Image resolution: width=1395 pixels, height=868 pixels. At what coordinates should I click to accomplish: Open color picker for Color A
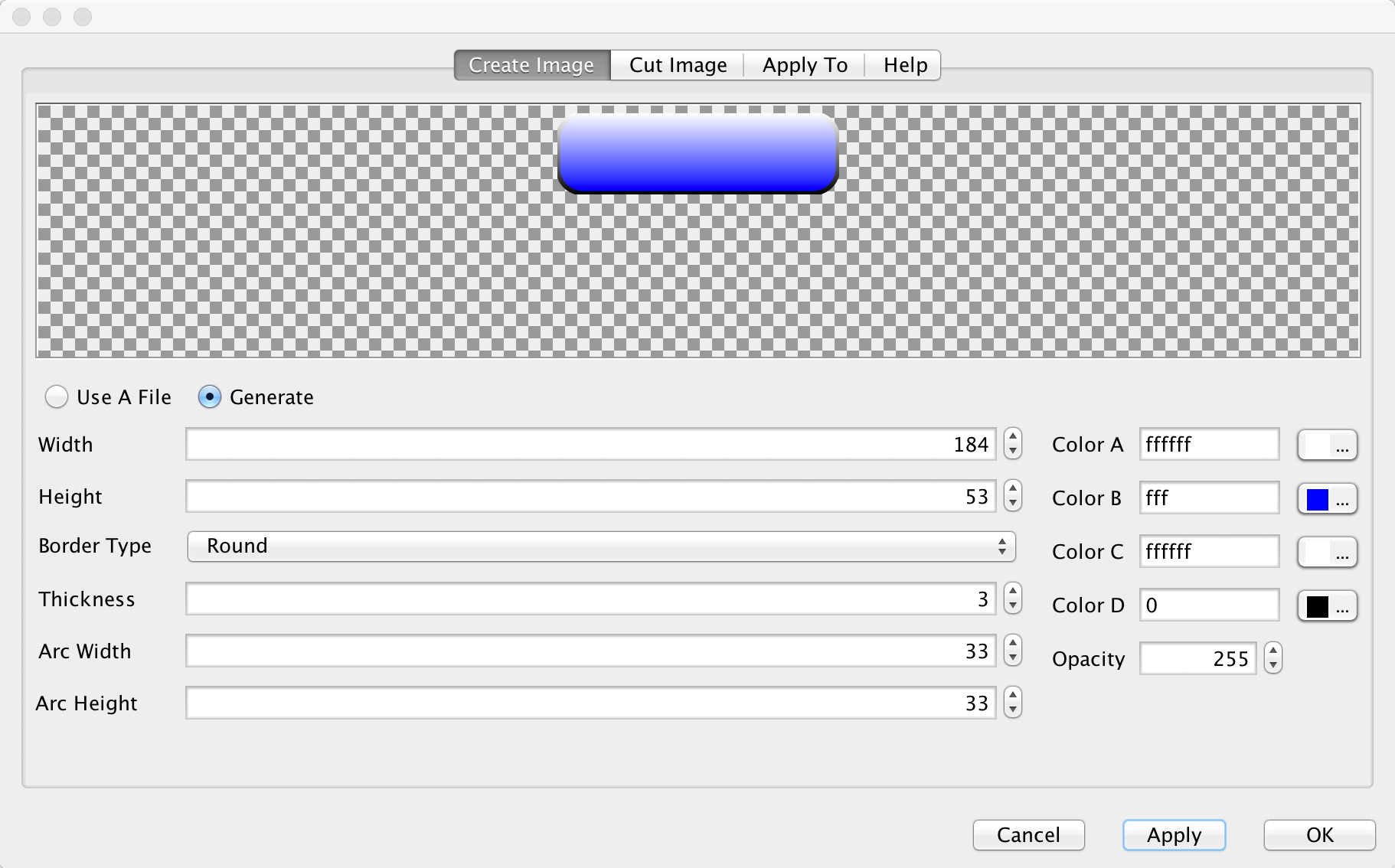(x=1327, y=444)
